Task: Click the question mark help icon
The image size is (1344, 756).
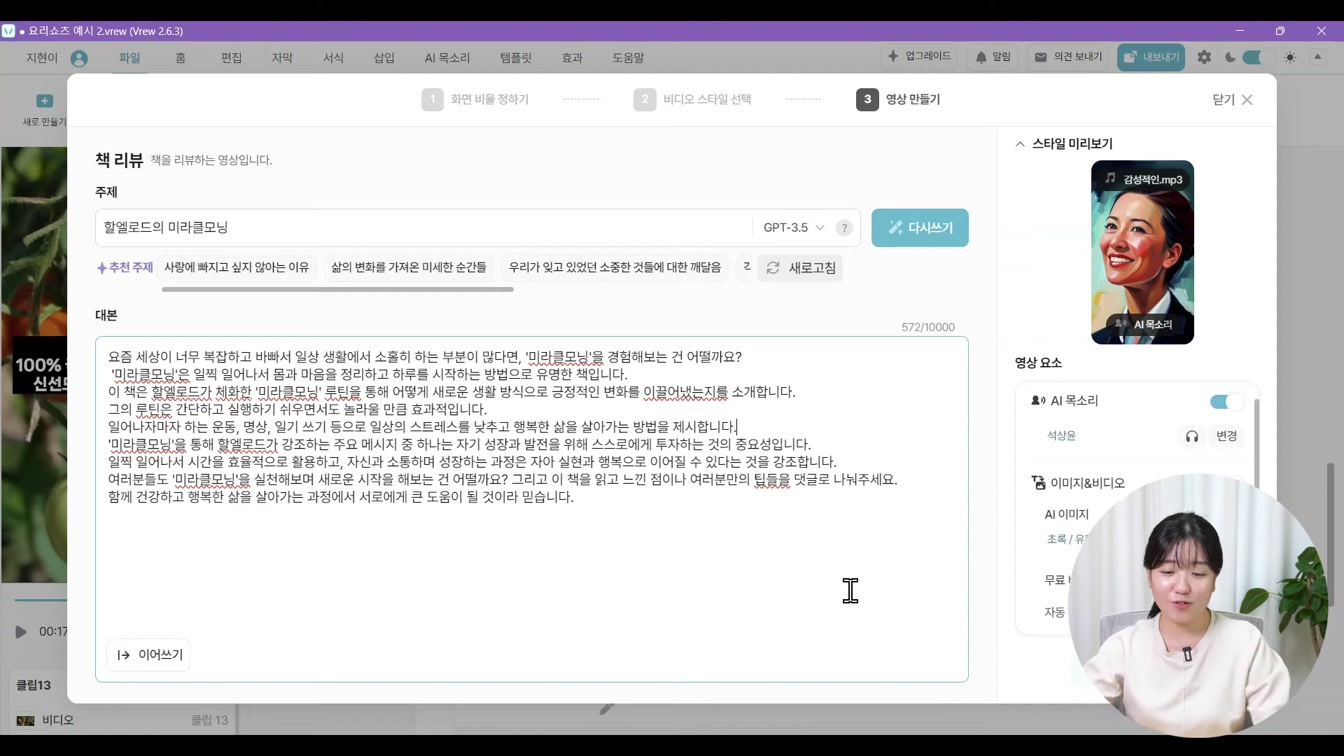Action: (x=844, y=228)
